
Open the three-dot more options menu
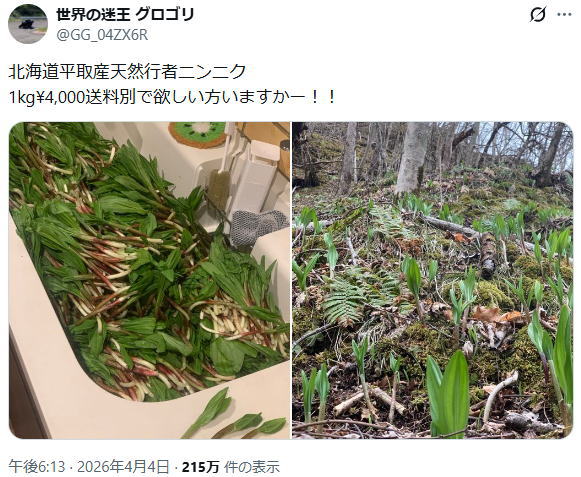[564, 15]
